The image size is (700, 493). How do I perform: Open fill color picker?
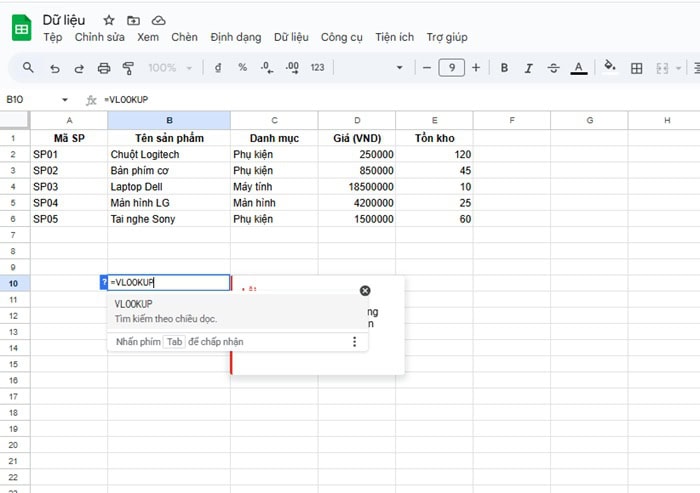click(609, 67)
